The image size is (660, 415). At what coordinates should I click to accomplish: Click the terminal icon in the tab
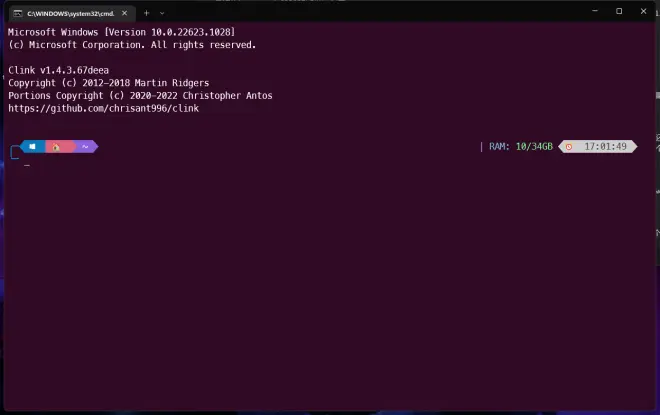click(x=18, y=13)
